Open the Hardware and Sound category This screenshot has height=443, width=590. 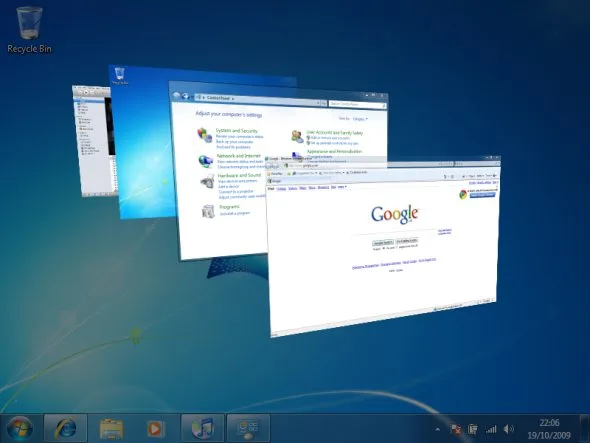[x=239, y=175]
